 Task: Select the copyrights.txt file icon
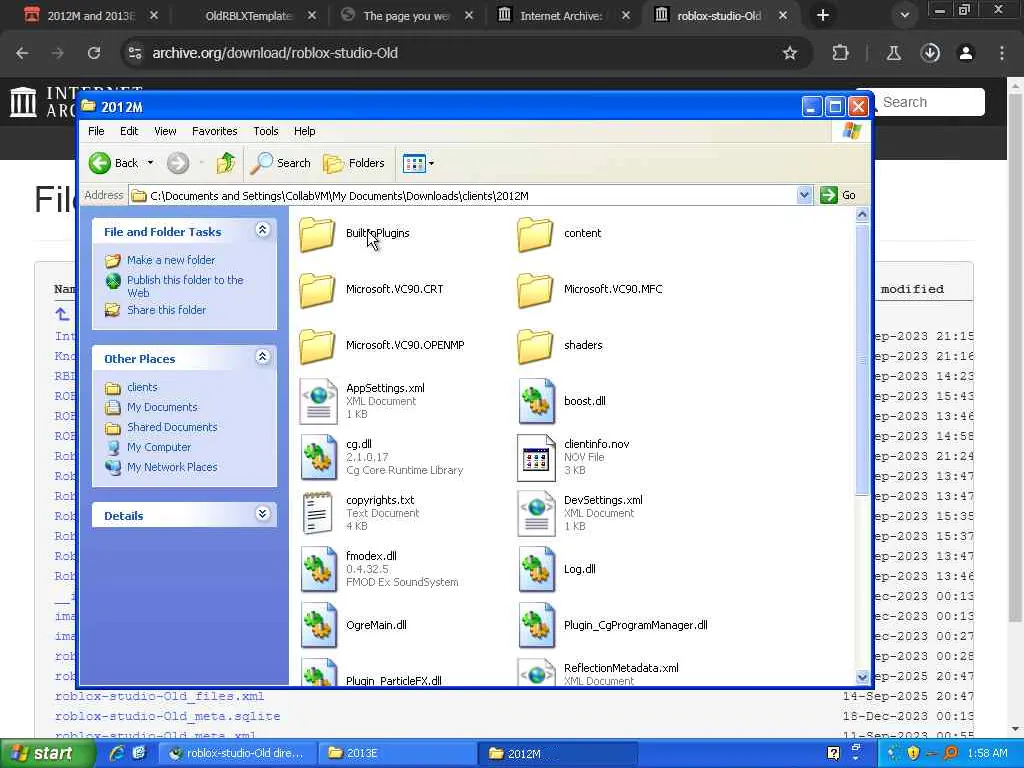318,514
